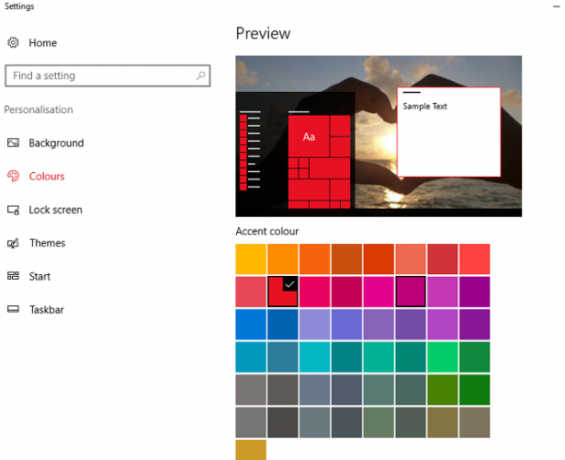Open the Background settings page
Screen dimensions: 565x460
[x=56, y=143]
